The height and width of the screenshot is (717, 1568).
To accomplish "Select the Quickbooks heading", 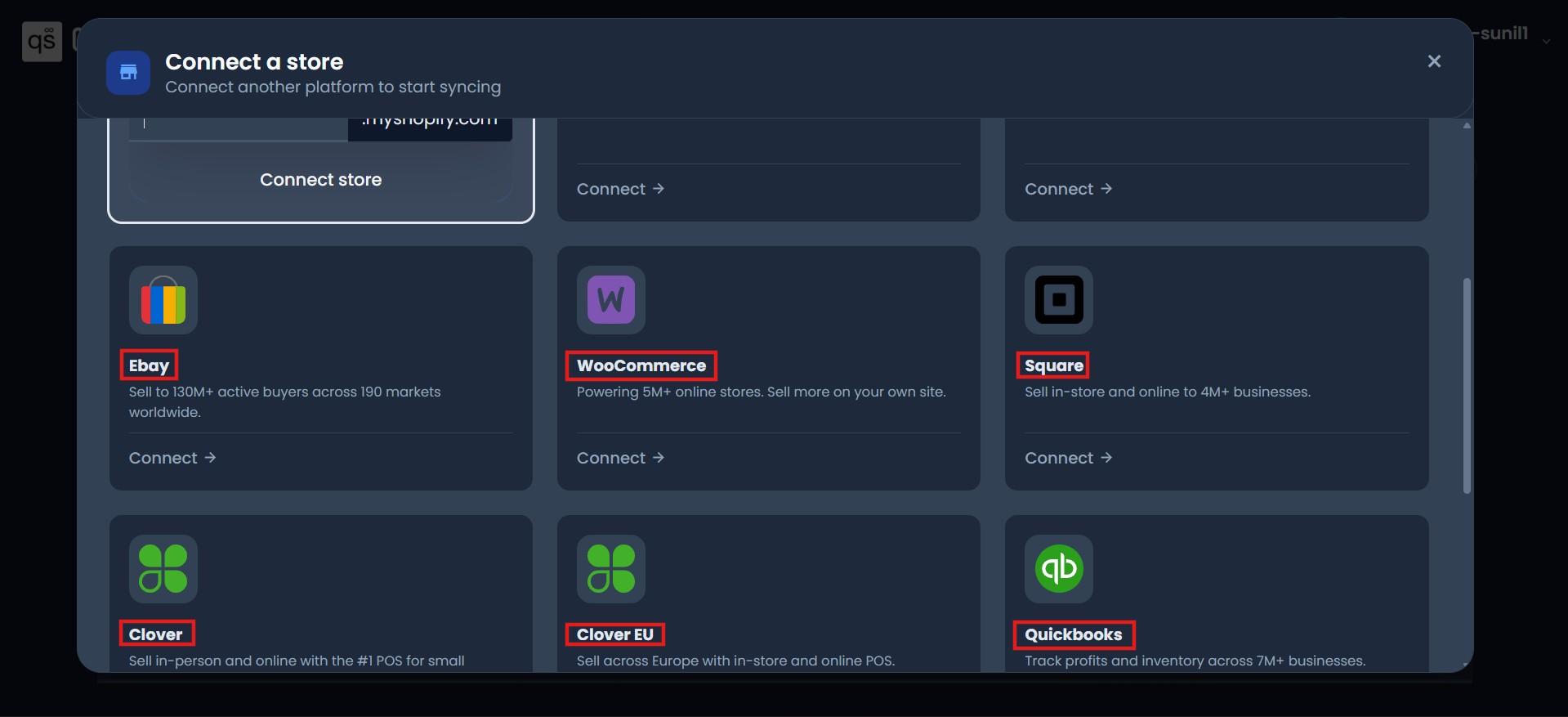I will coord(1074,634).
